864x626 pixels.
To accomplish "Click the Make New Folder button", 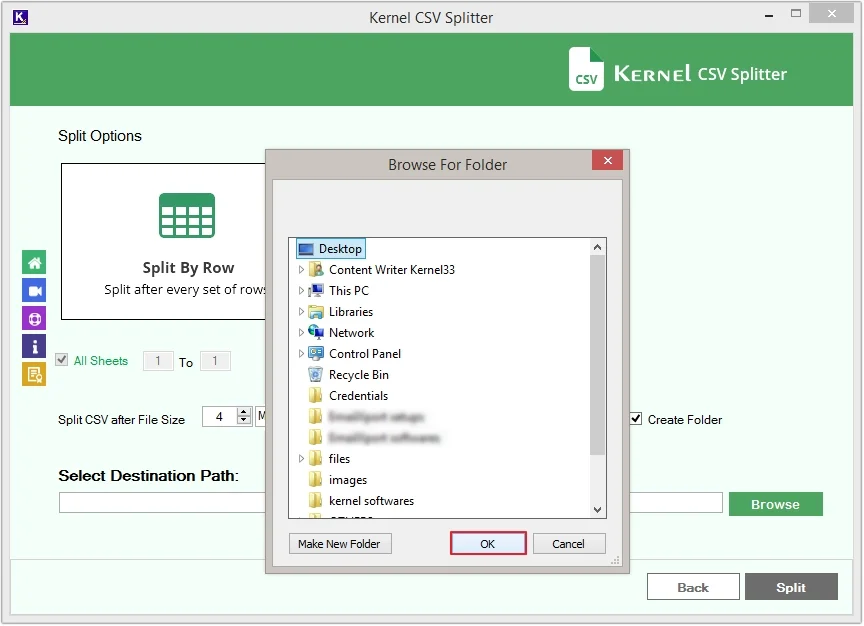I will tap(341, 544).
